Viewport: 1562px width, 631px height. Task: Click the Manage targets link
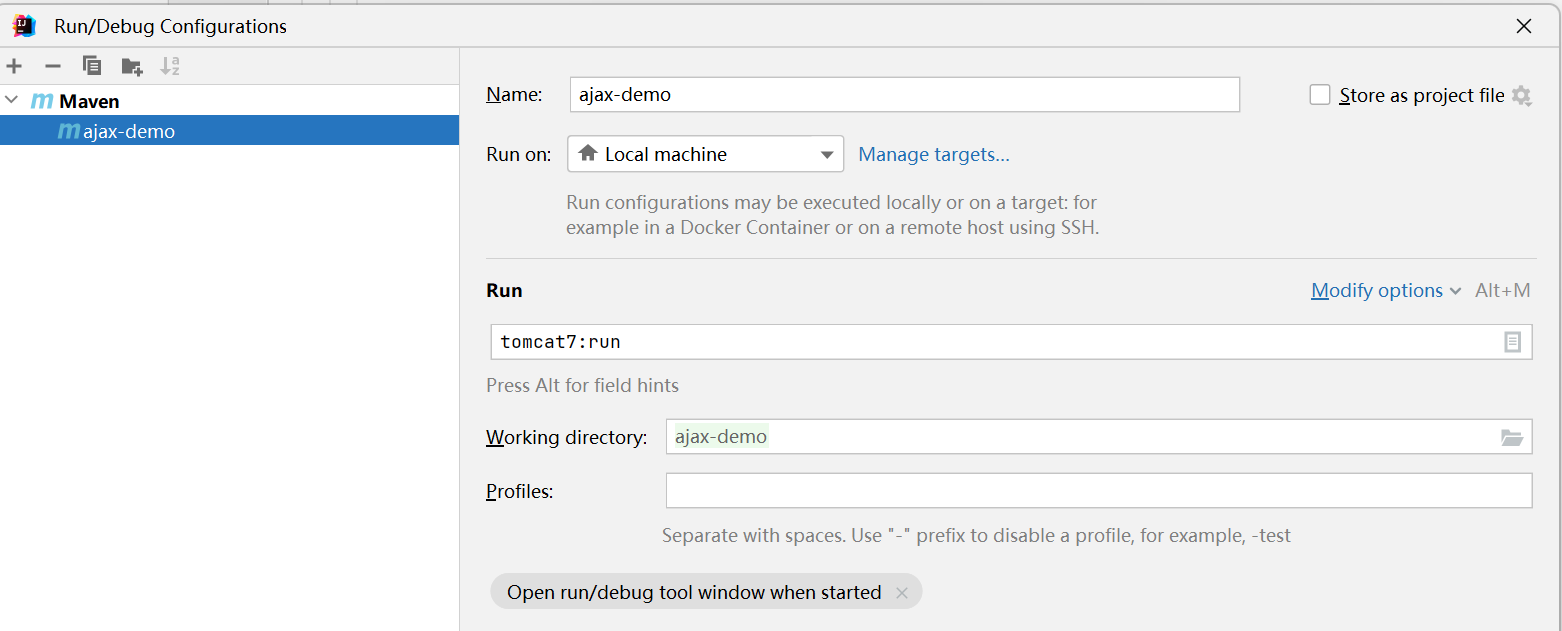pyautogui.click(x=934, y=154)
